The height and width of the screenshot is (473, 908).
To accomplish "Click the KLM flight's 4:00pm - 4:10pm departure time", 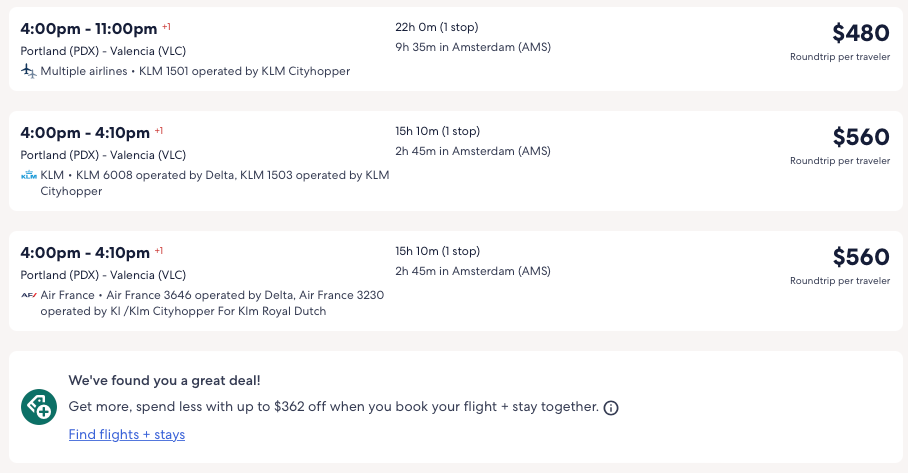I will tap(85, 132).
